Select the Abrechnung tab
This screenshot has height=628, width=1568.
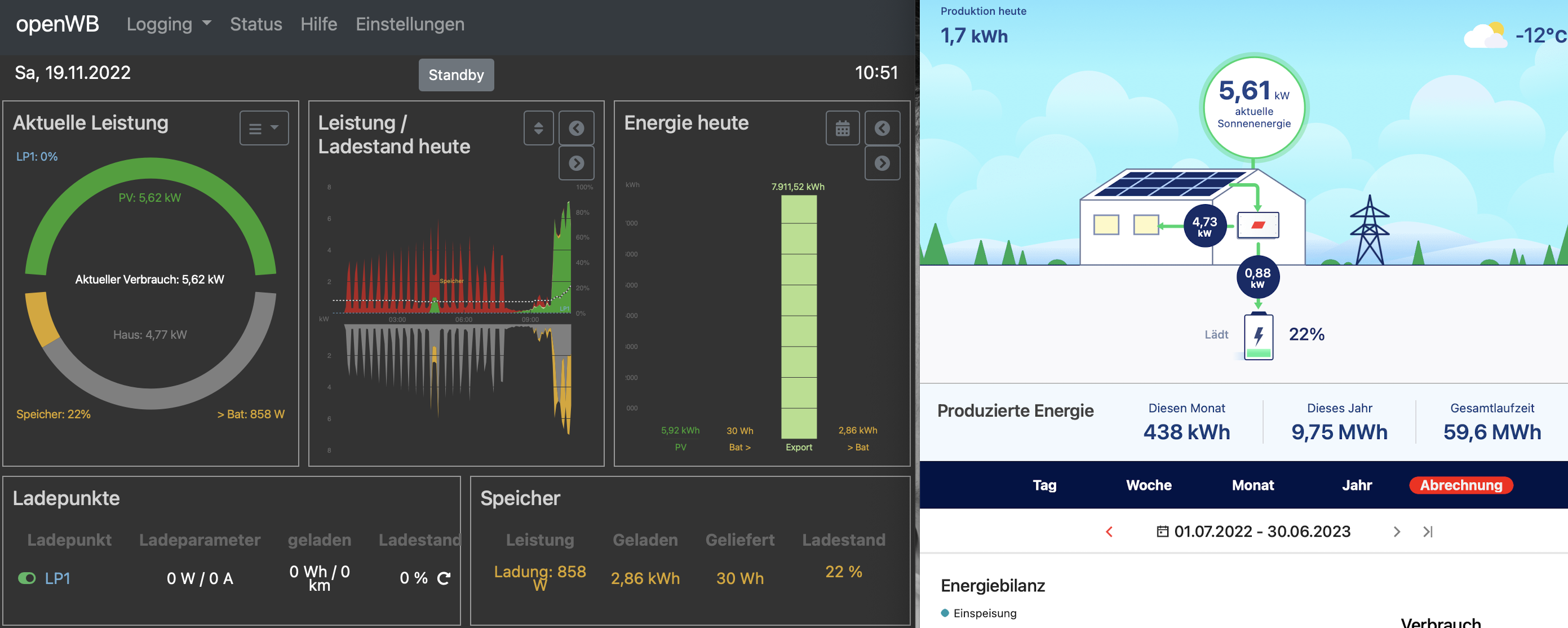pos(1460,485)
